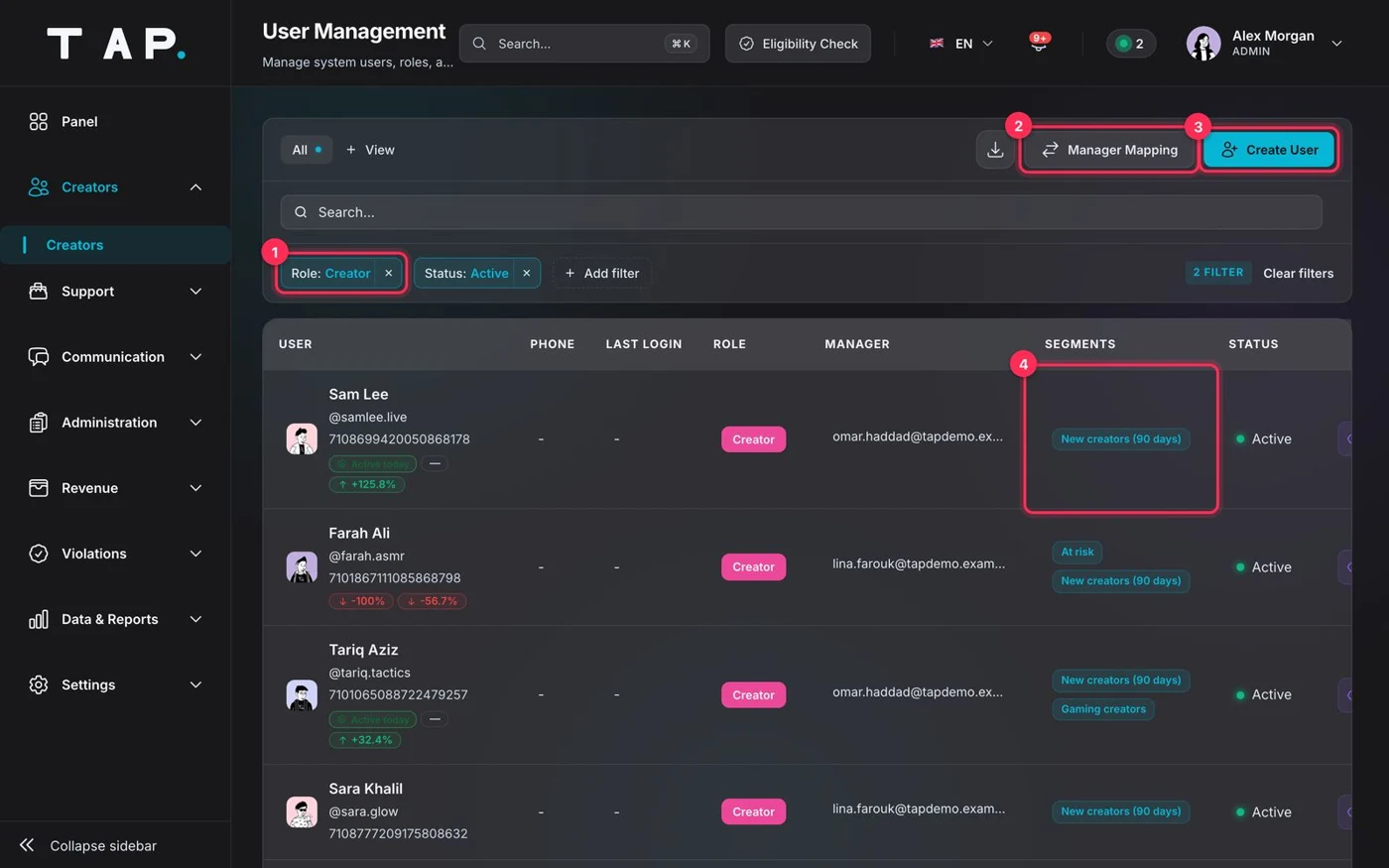The image size is (1389, 868).
Task: Click the table Search input field
Action: (802, 212)
